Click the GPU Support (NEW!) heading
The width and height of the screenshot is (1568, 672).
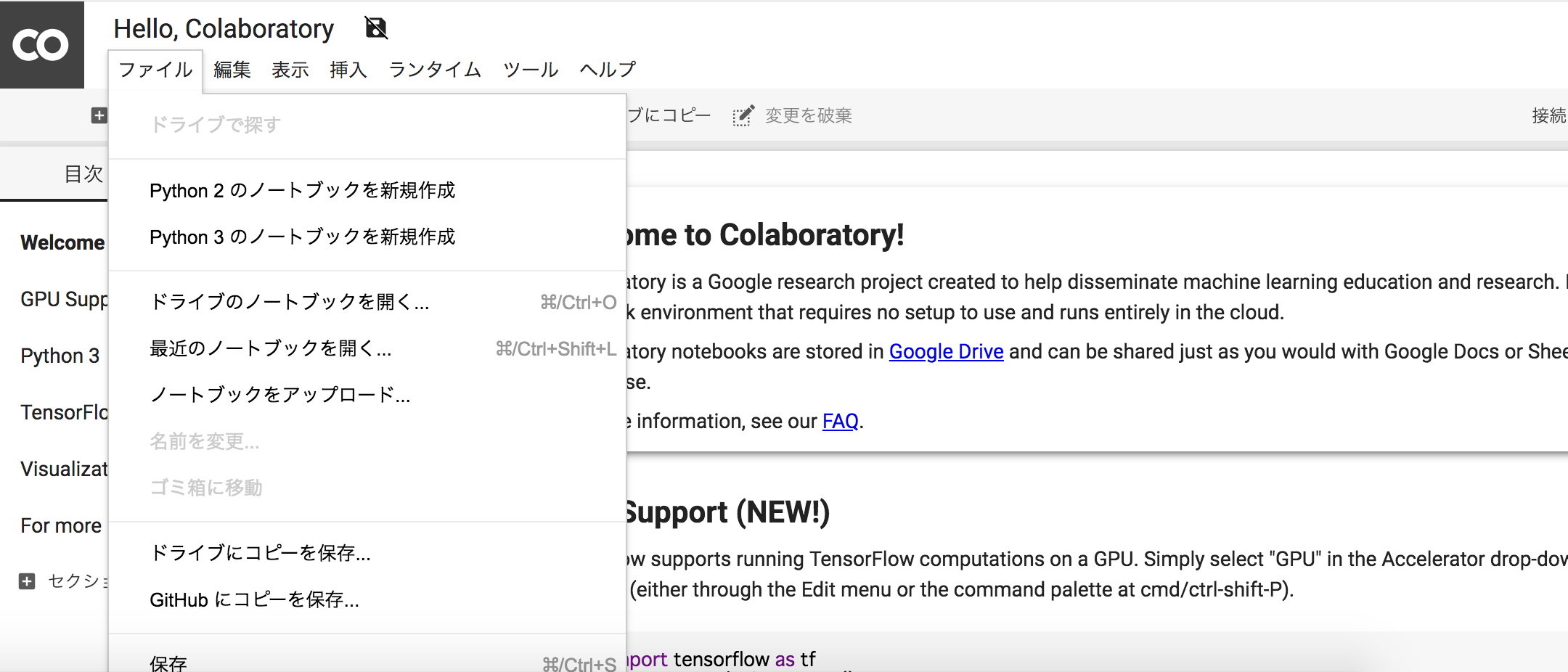(728, 512)
